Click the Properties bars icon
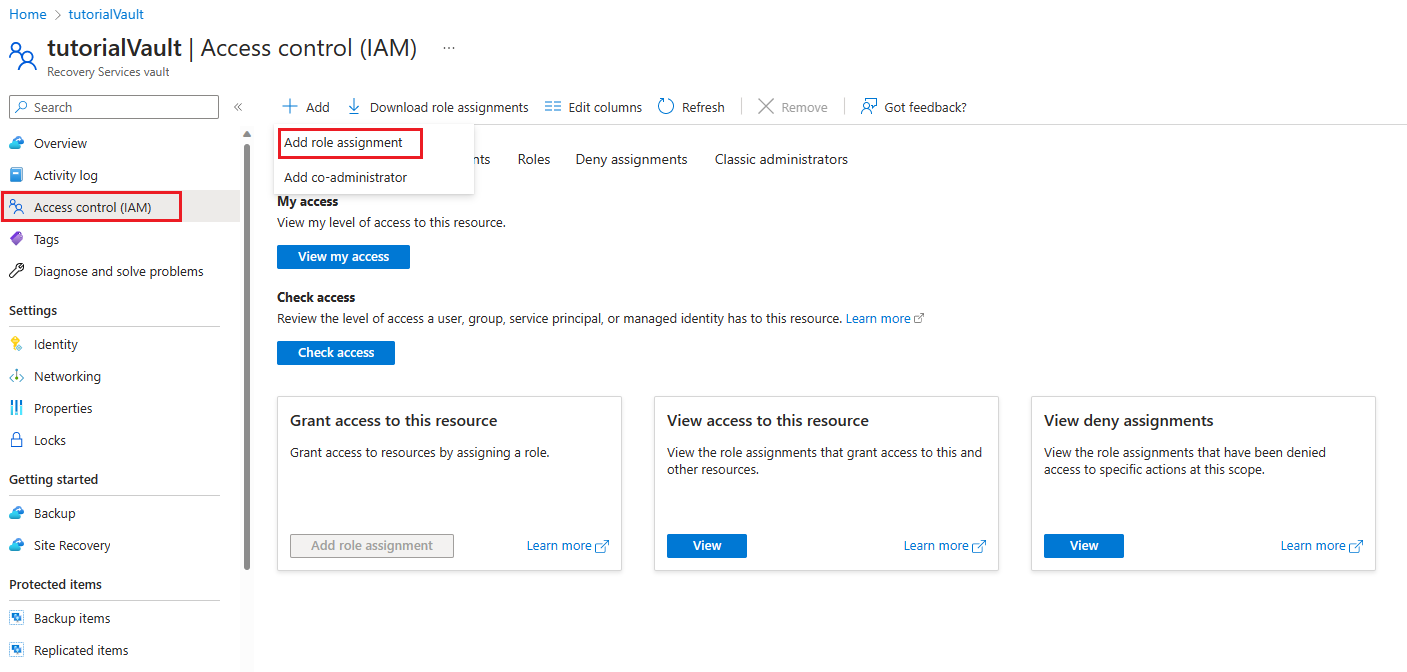 click(16, 408)
